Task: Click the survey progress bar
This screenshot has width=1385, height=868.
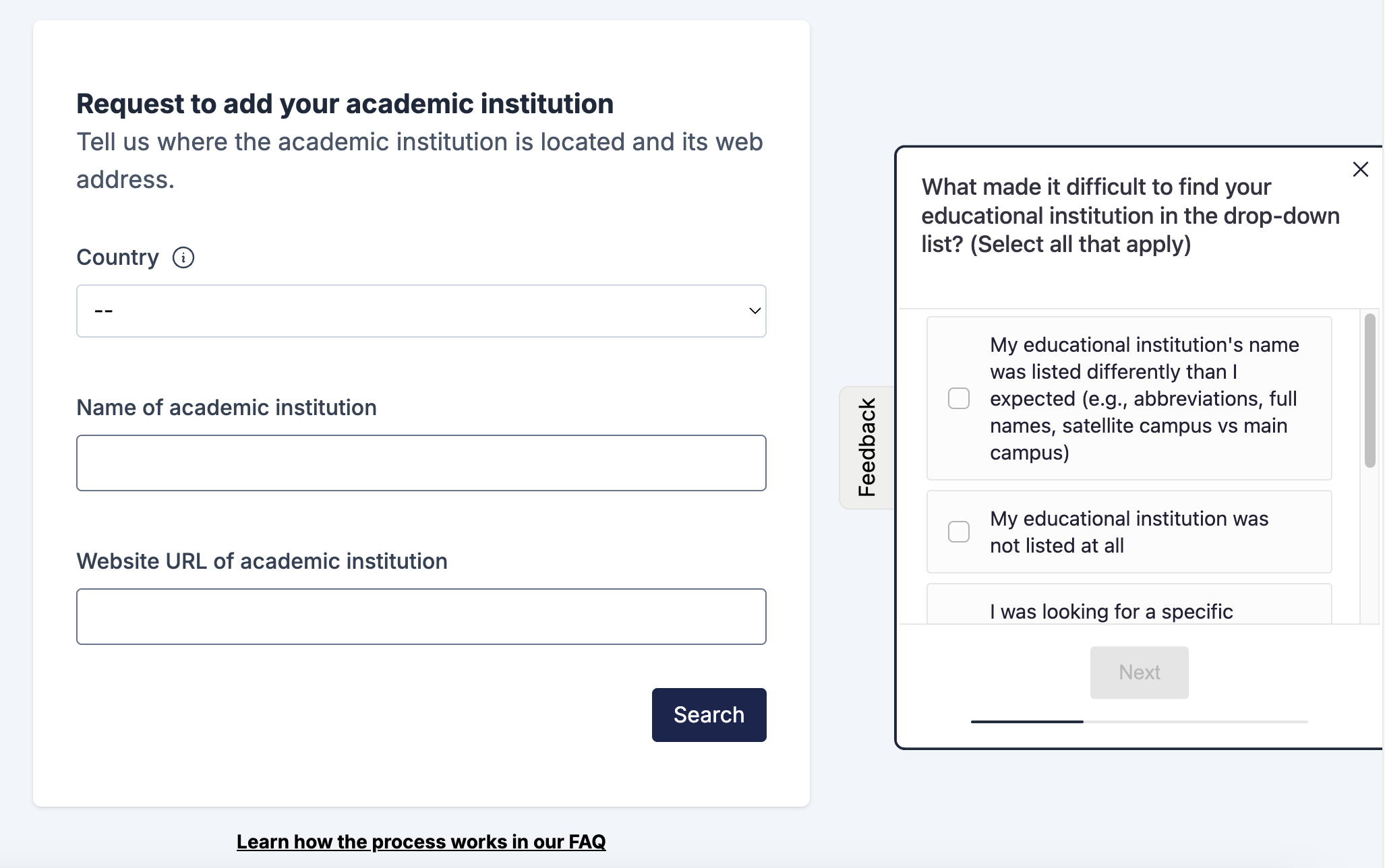Action: pyautogui.click(x=1140, y=722)
